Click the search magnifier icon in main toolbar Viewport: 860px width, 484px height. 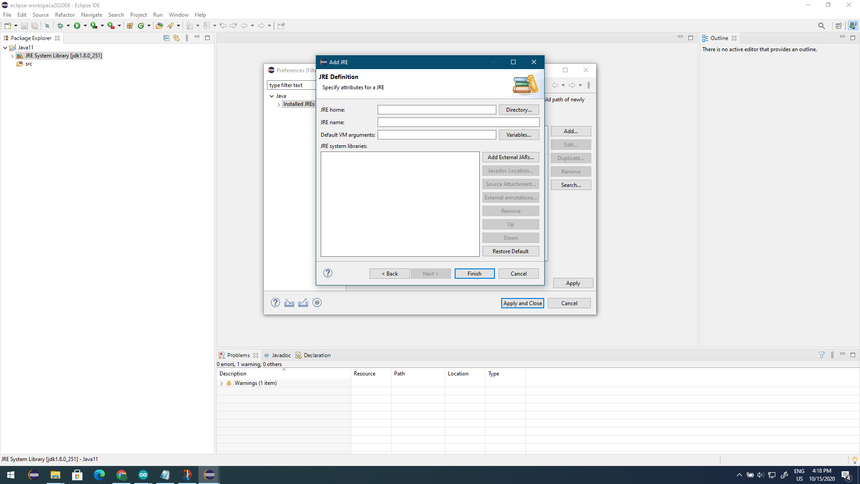point(822,26)
